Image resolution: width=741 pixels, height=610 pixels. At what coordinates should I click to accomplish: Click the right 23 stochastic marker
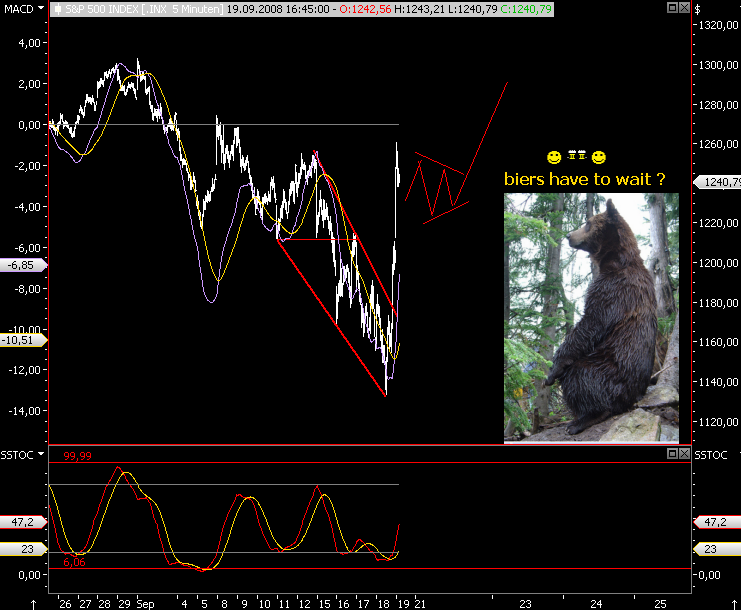click(x=717, y=549)
